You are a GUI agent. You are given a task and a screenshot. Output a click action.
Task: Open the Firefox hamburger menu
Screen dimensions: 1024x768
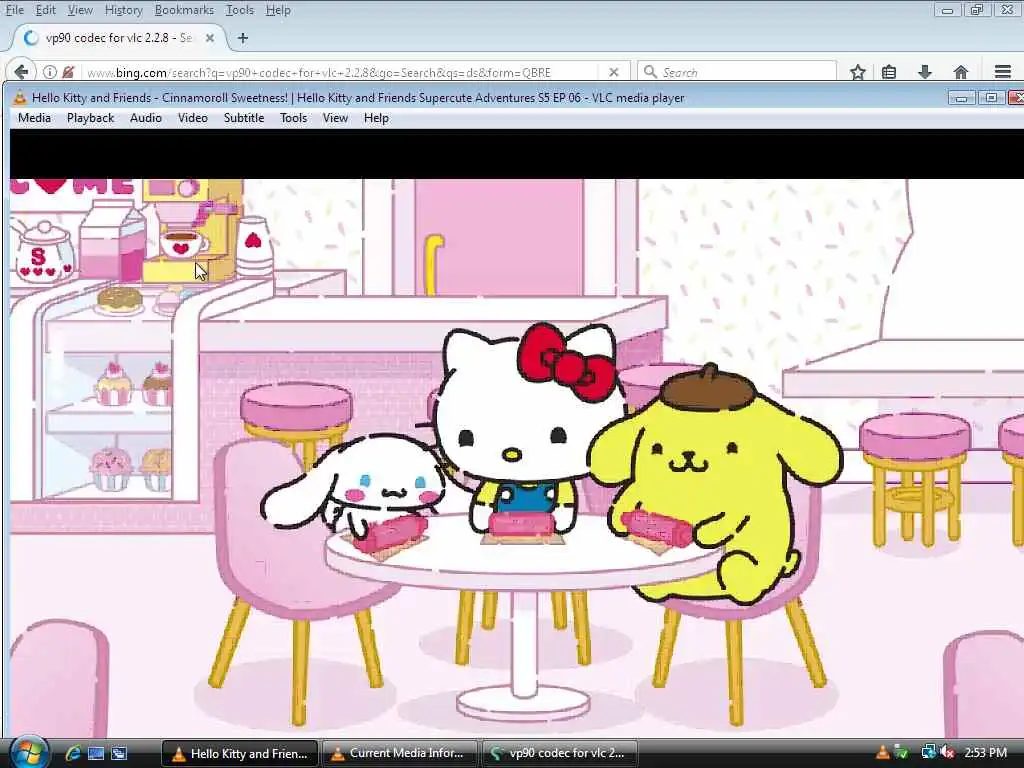(1002, 72)
